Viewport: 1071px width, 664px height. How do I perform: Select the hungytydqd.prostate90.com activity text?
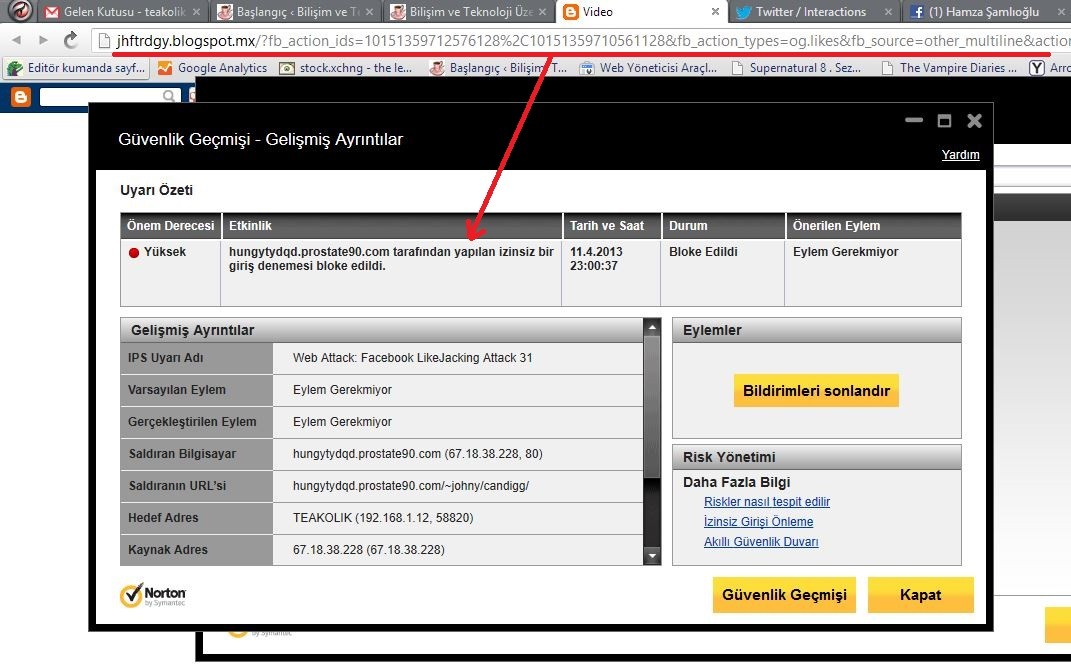[391, 259]
